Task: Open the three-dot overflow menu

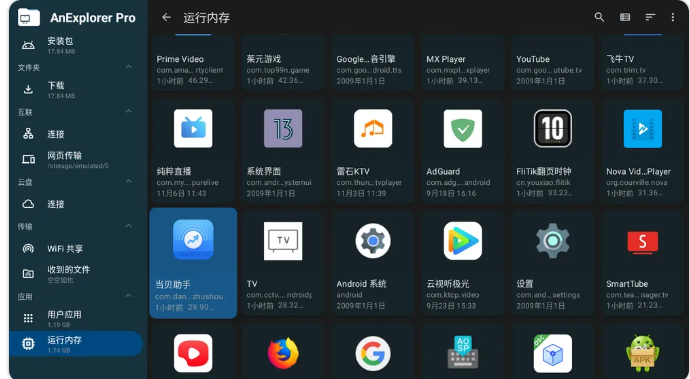Action: 672,17
